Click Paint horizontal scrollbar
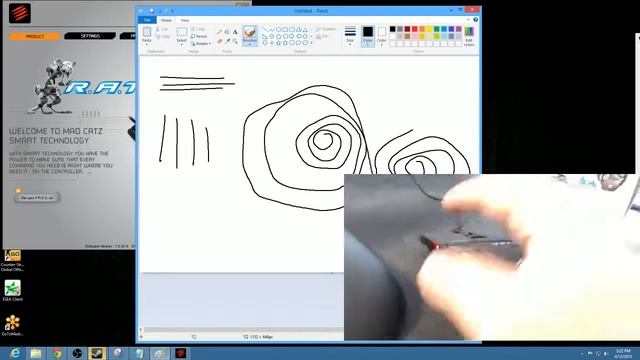 (x=243, y=329)
